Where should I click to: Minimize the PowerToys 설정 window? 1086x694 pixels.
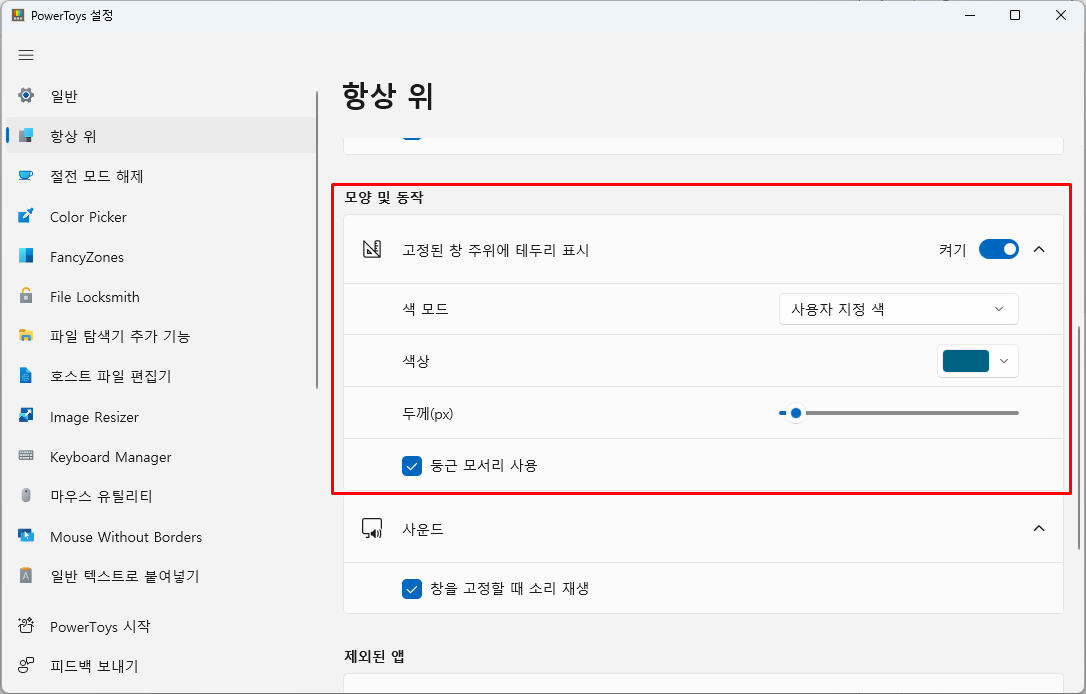pyautogui.click(x=970, y=15)
